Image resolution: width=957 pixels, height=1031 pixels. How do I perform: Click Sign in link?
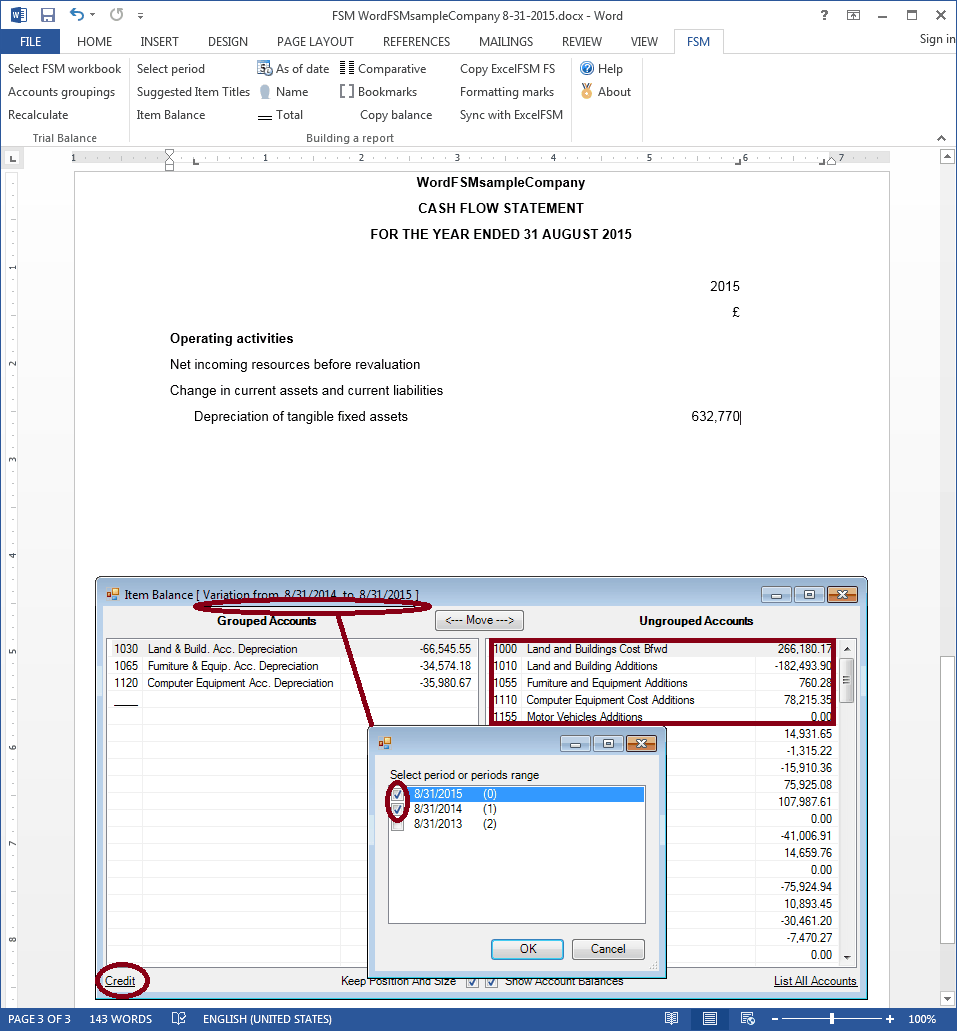pyautogui.click(x=937, y=39)
